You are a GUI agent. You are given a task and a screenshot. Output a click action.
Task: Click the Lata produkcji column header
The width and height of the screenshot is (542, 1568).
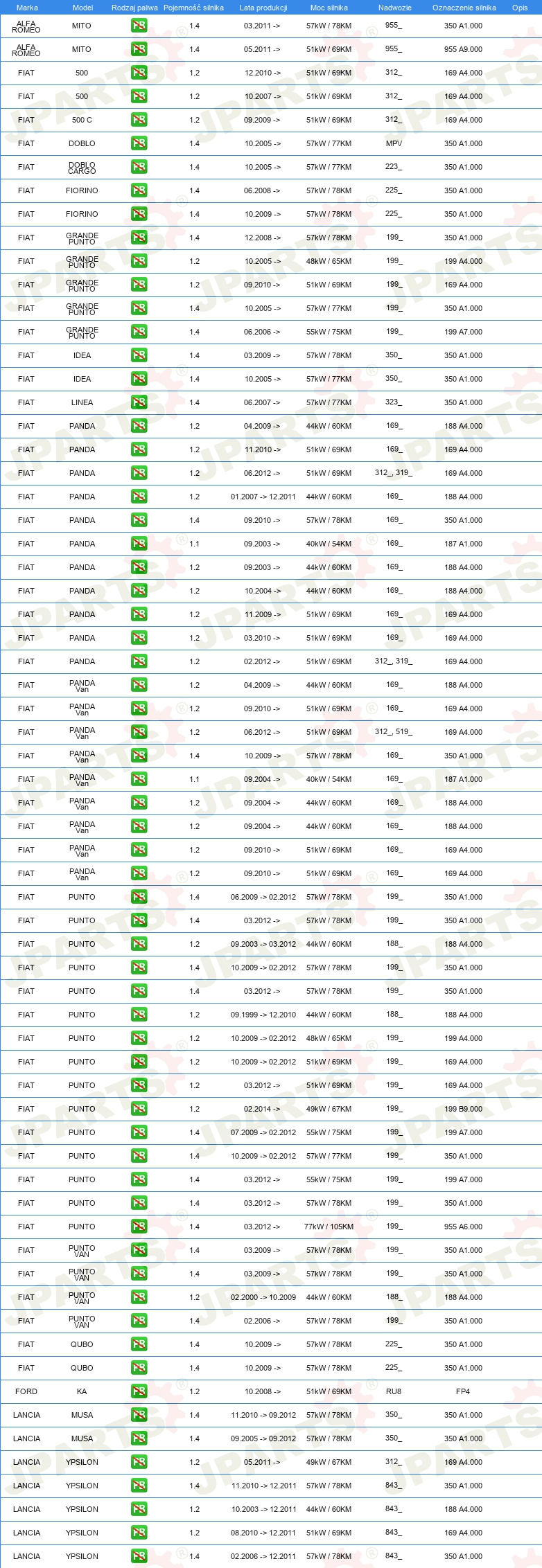[263, 8]
